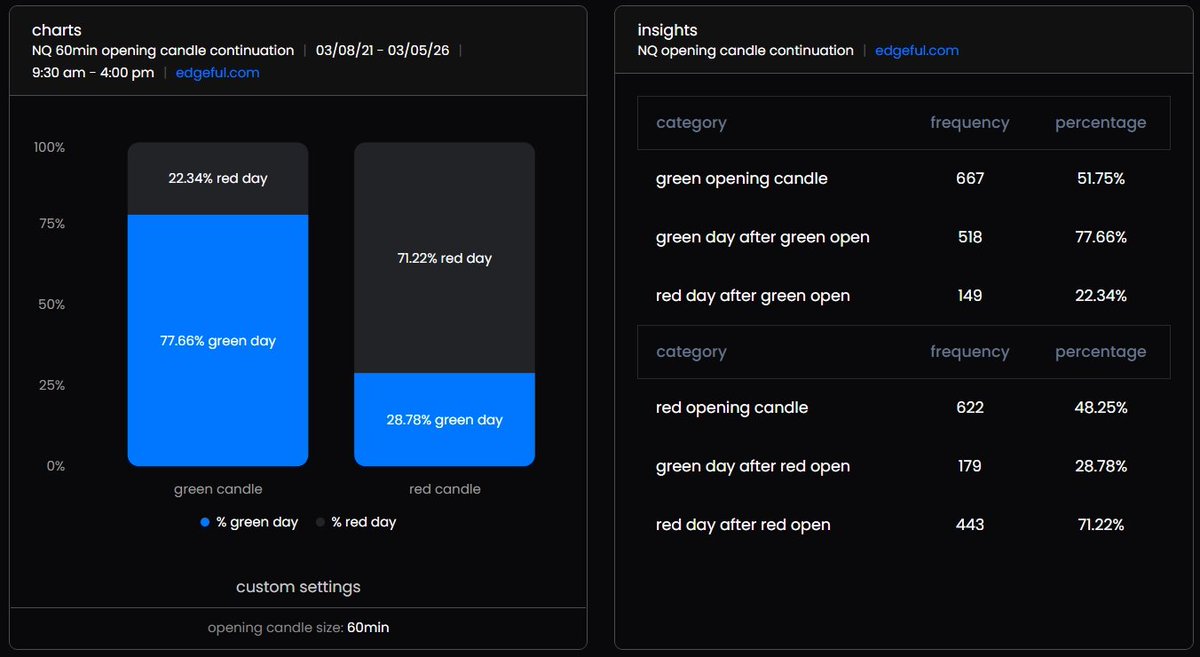Viewport: 1200px width, 657px height.
Task: Click the 'green candle' axis label
Action: point(218,489)
